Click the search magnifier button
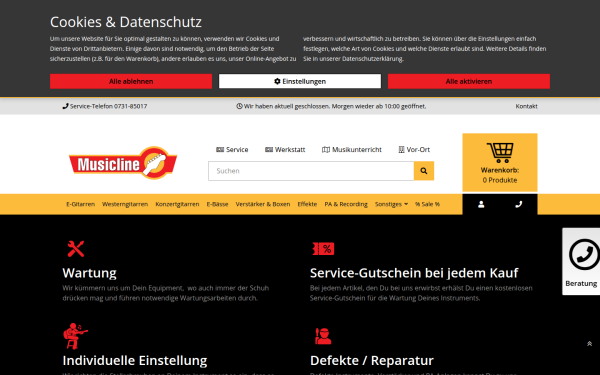Viewport: 600px width, 375px height. [424, 171]
